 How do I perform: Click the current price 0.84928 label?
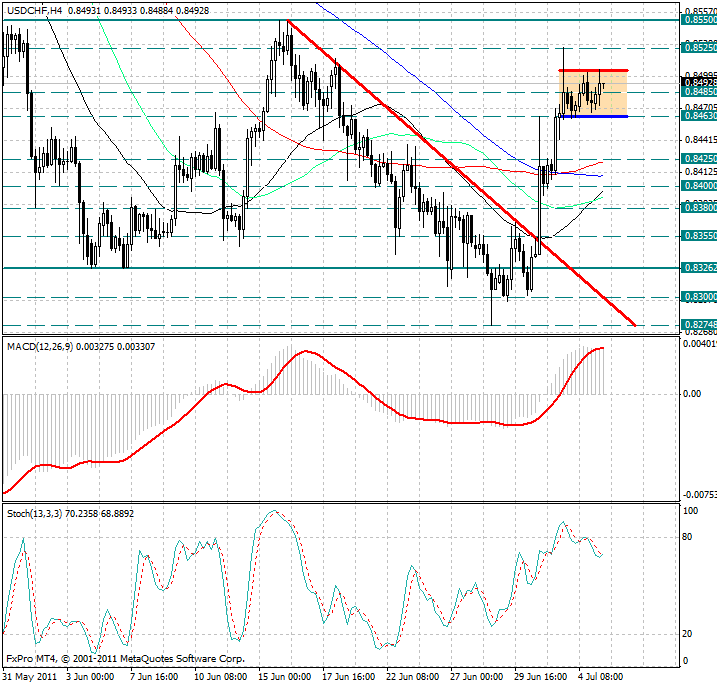pyautogui.click(x=699, y=83)
